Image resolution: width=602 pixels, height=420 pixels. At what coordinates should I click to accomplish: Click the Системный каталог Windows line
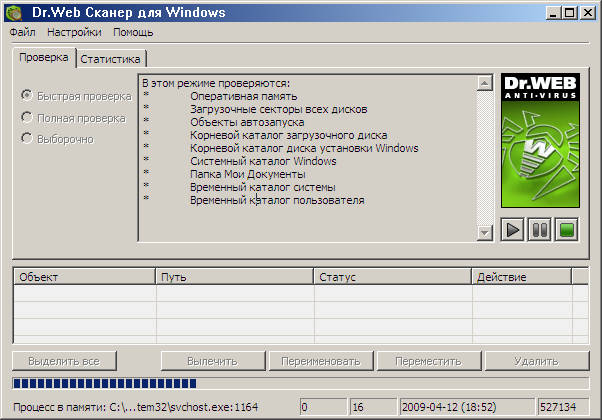(263, 162)
